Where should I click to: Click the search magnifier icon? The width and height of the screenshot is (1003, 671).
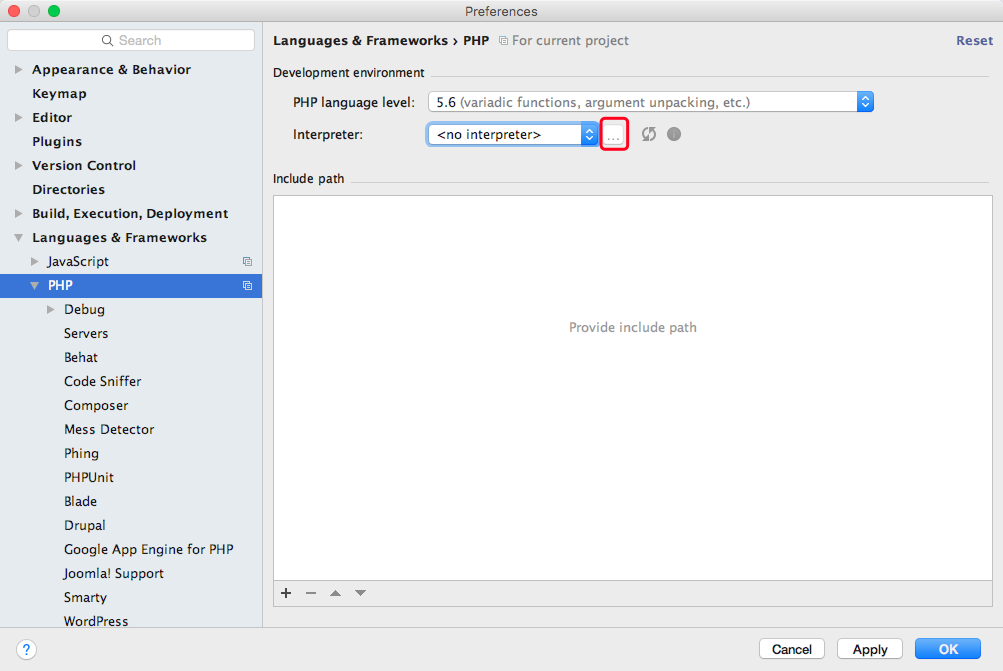[x=107, y=40]
